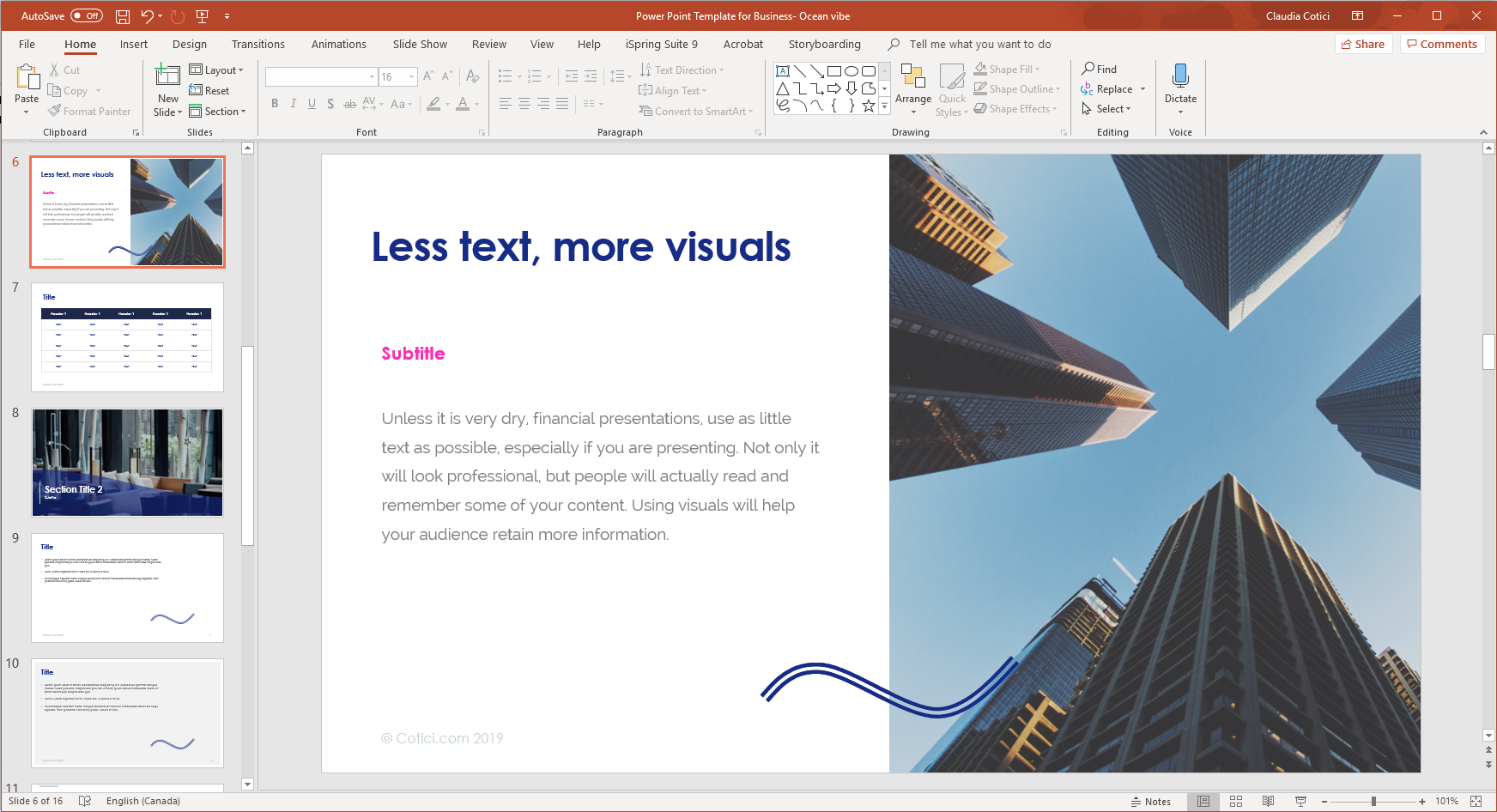Viewport: 1497px width, 812px height.
Task: Open the Transitions tab
Action: 258,45
